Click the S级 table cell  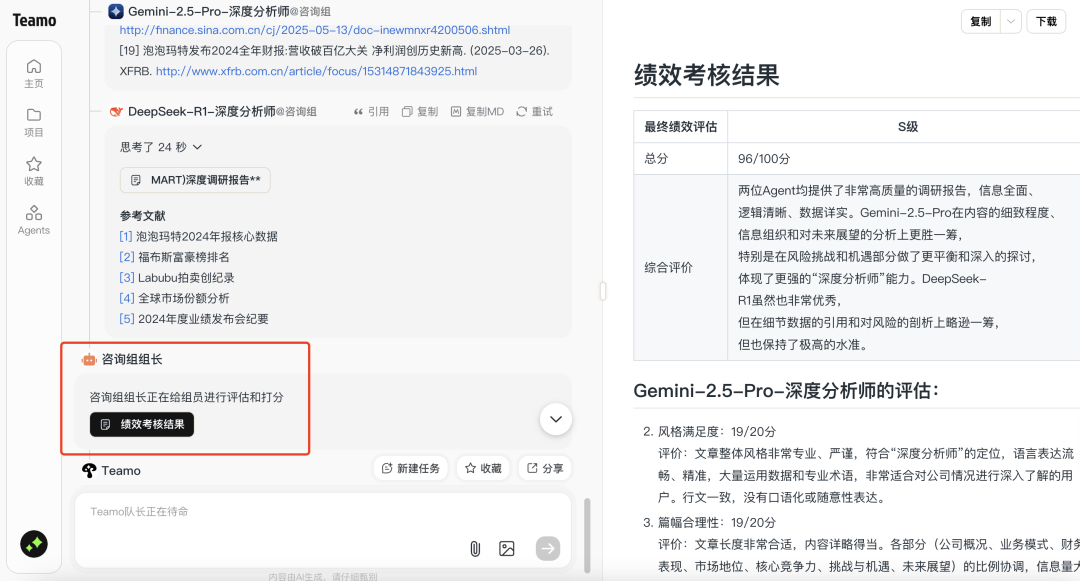point(908,127)
